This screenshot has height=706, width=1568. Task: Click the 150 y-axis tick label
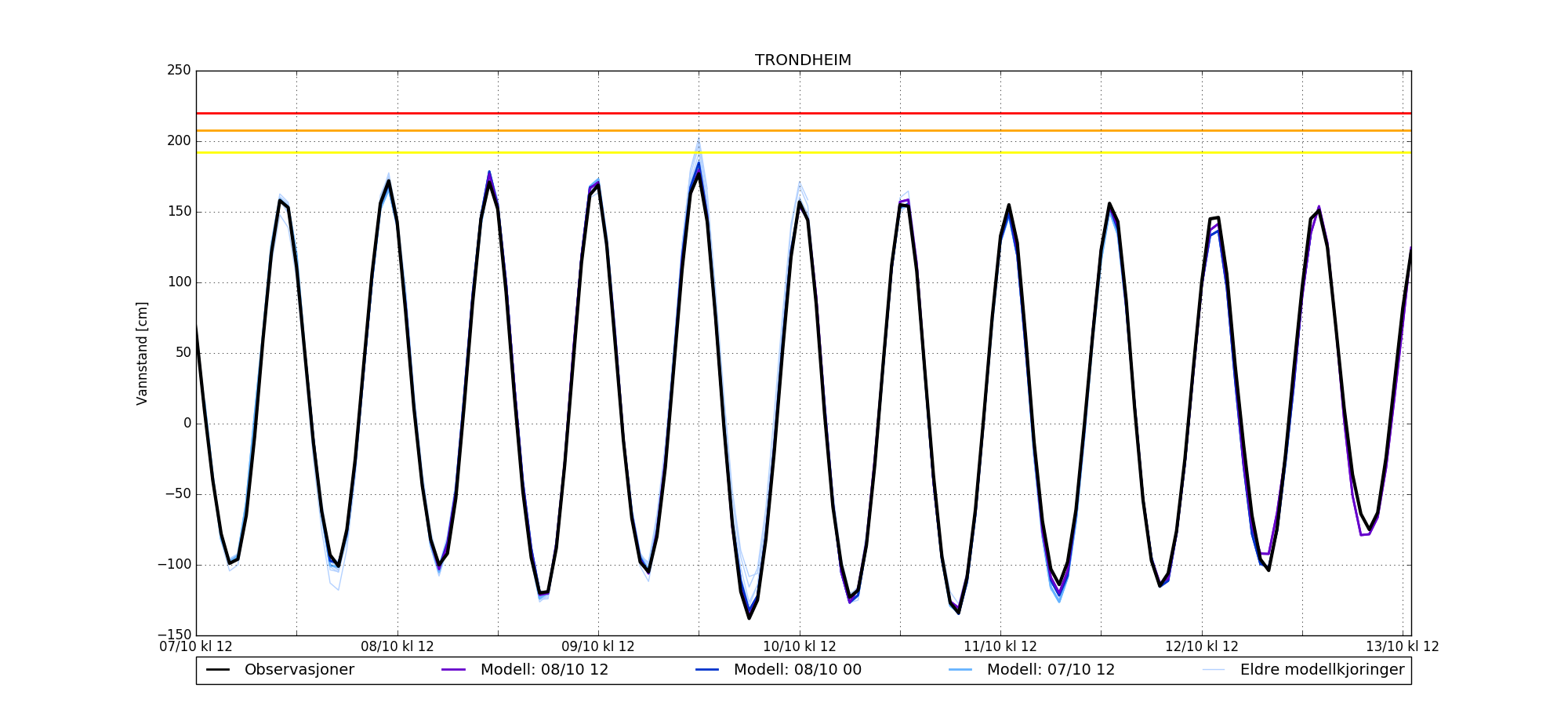point(179,212)
